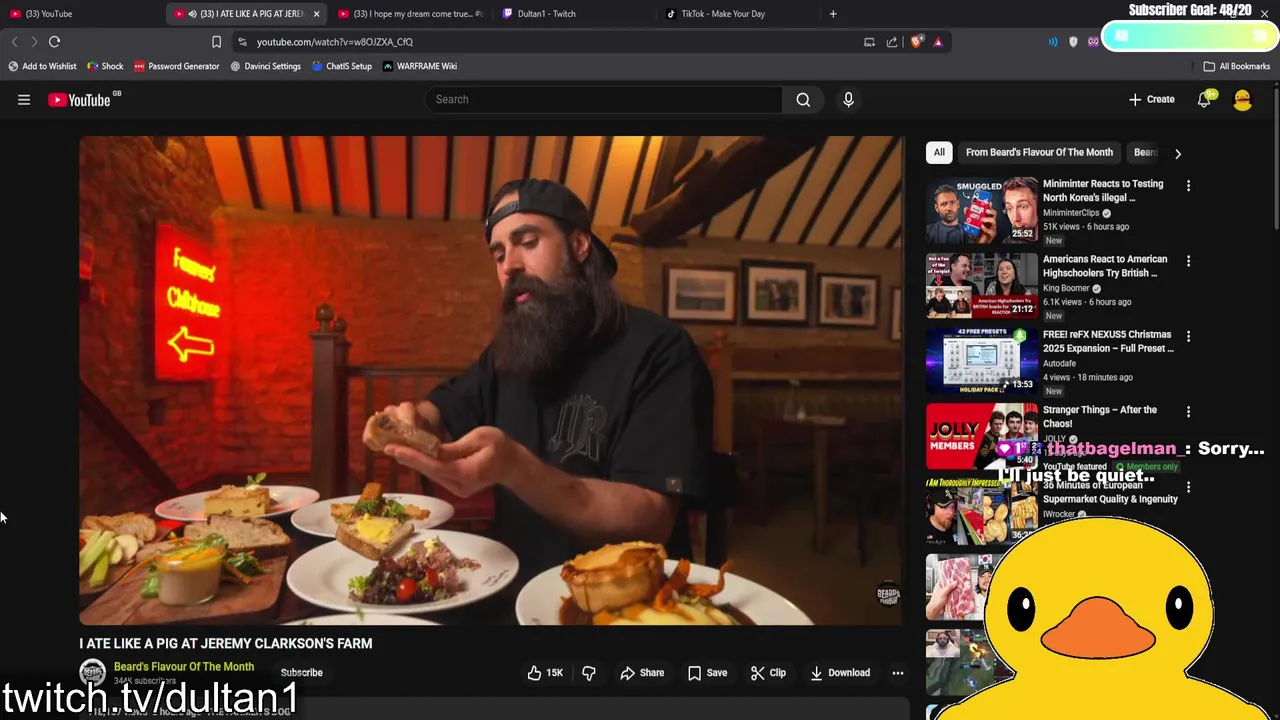Expand the All Bookmarks folder
This screenshot has height=720, width=1280.
click(x=1237, y=66)
